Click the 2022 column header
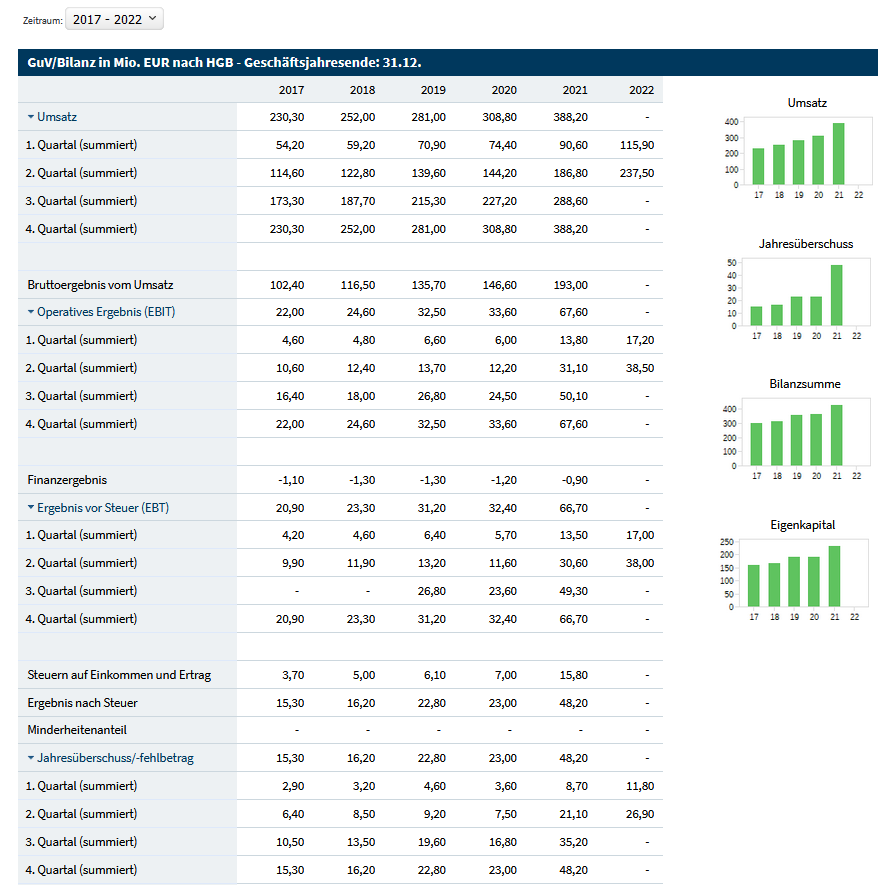This screenshot has height=885, width=896. 641,90
